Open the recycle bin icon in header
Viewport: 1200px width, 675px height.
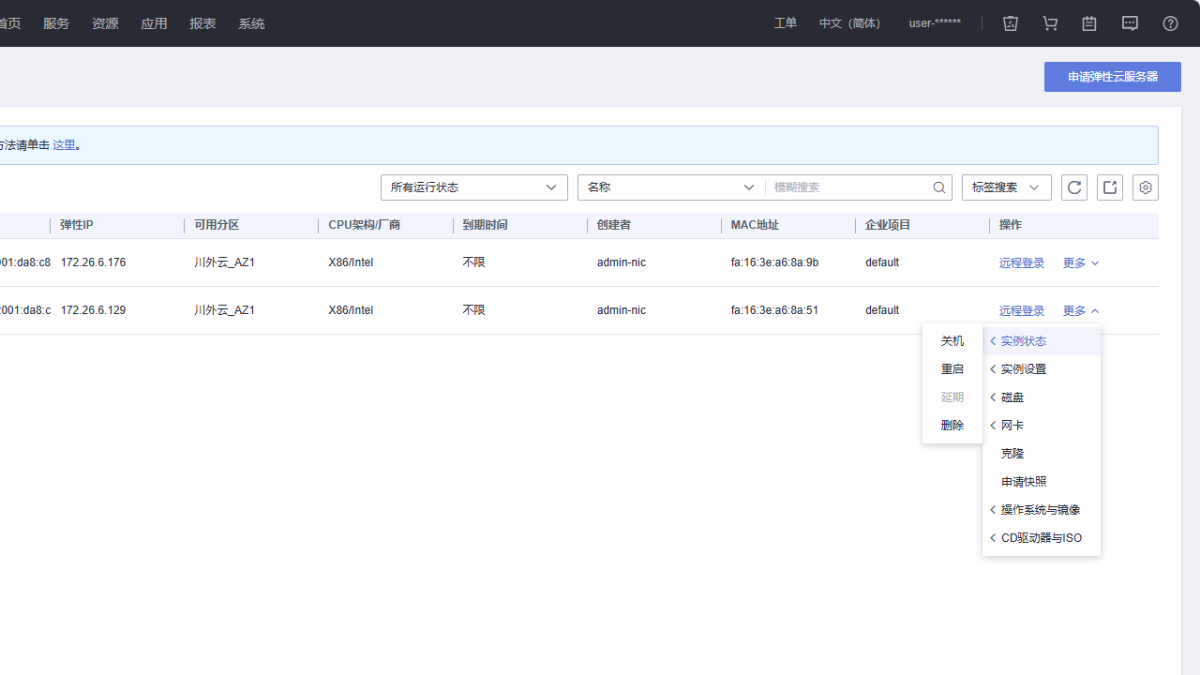click(1010, 23)
